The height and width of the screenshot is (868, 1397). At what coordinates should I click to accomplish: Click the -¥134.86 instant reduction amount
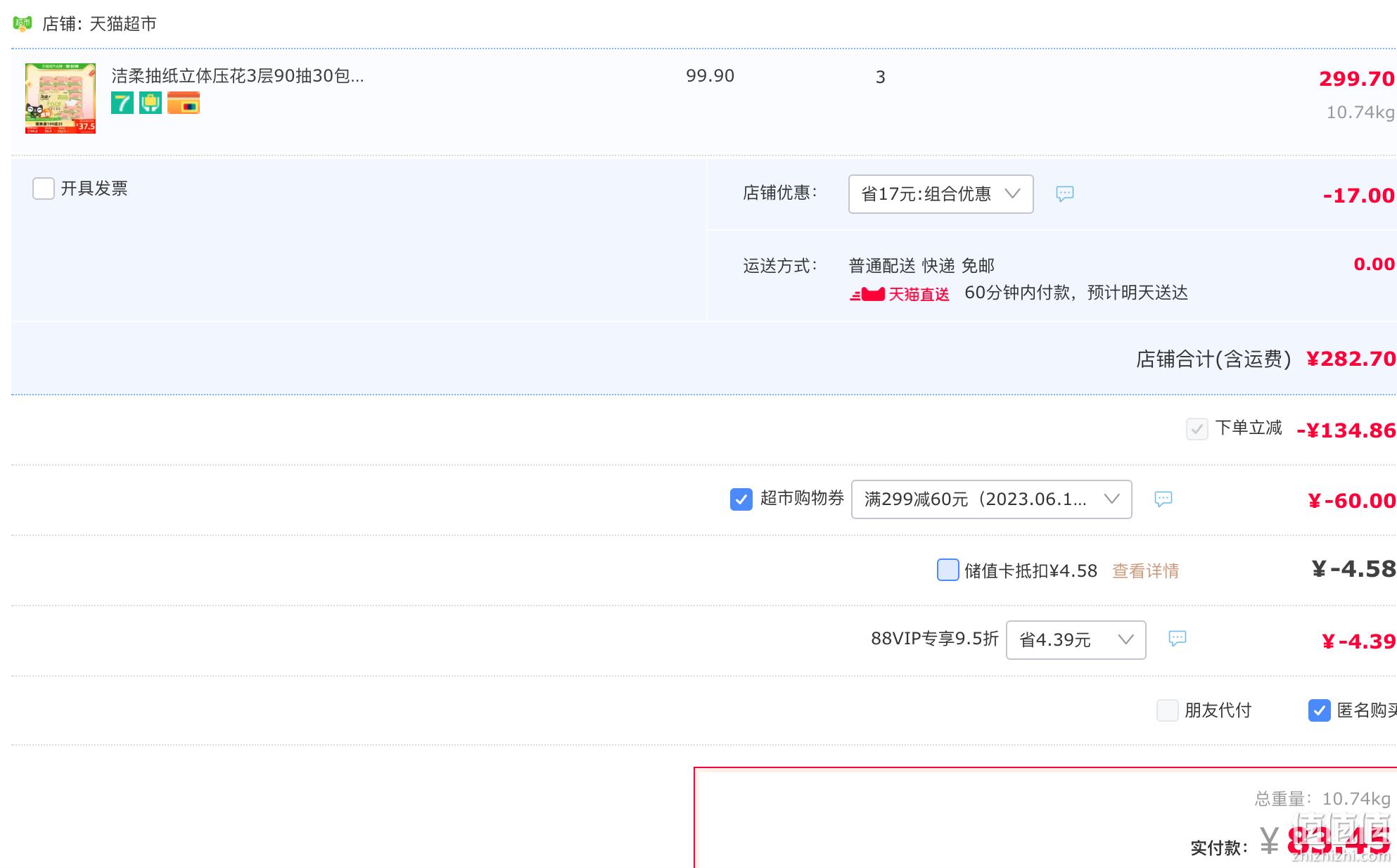pos(1346,430)
